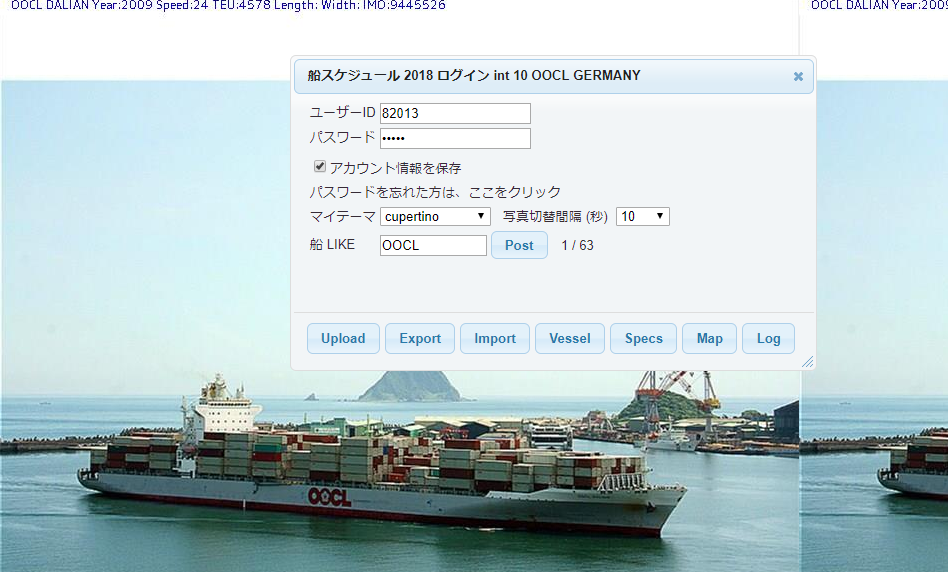This screenshot has height=572, width=948.
Task: Open the Specs section
Action: 643,339
